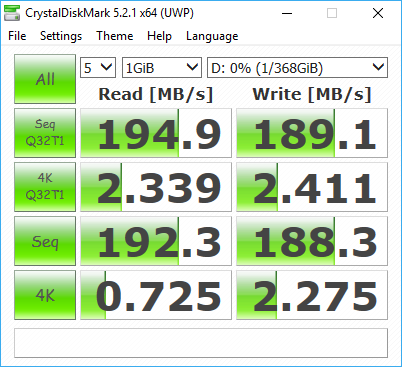Click the Seq write result 188.3

[312, 241]
